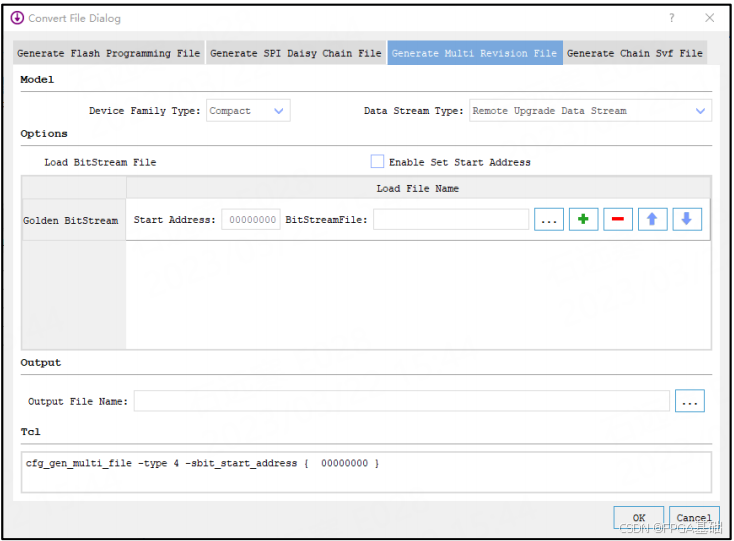The image size is (734, 541).
Task: Open the help question mark icon
Action: (x=672, y=18)
